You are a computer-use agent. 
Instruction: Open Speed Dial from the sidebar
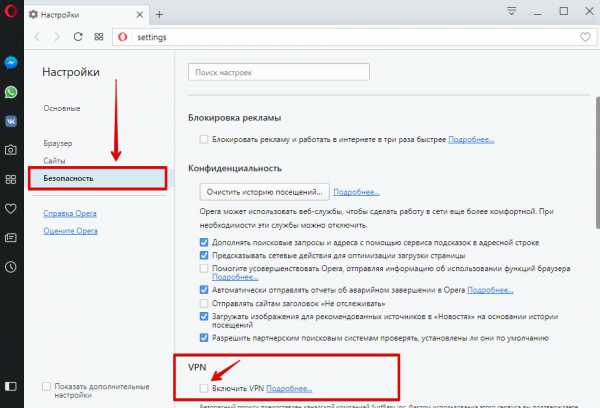click(11, 179)
